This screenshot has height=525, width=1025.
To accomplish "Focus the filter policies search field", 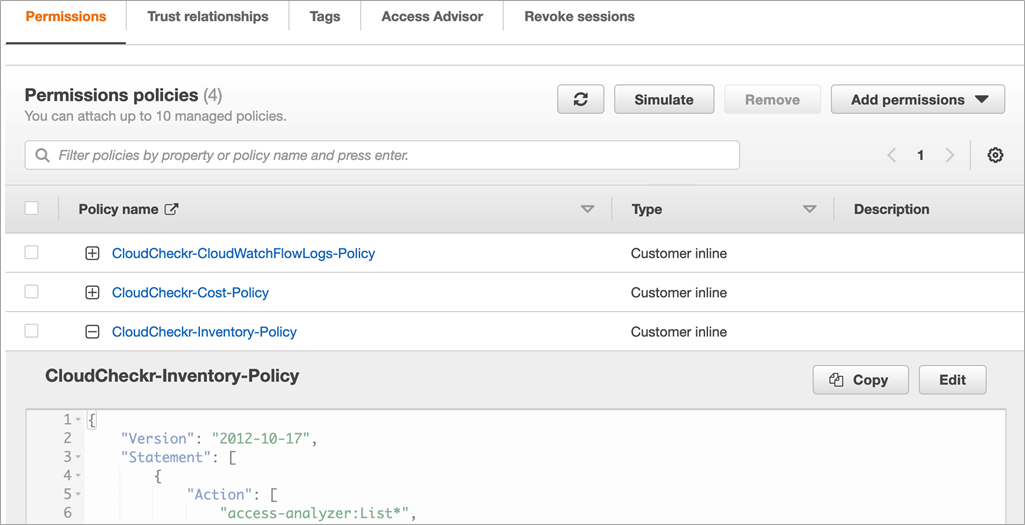I will point(390,155).
